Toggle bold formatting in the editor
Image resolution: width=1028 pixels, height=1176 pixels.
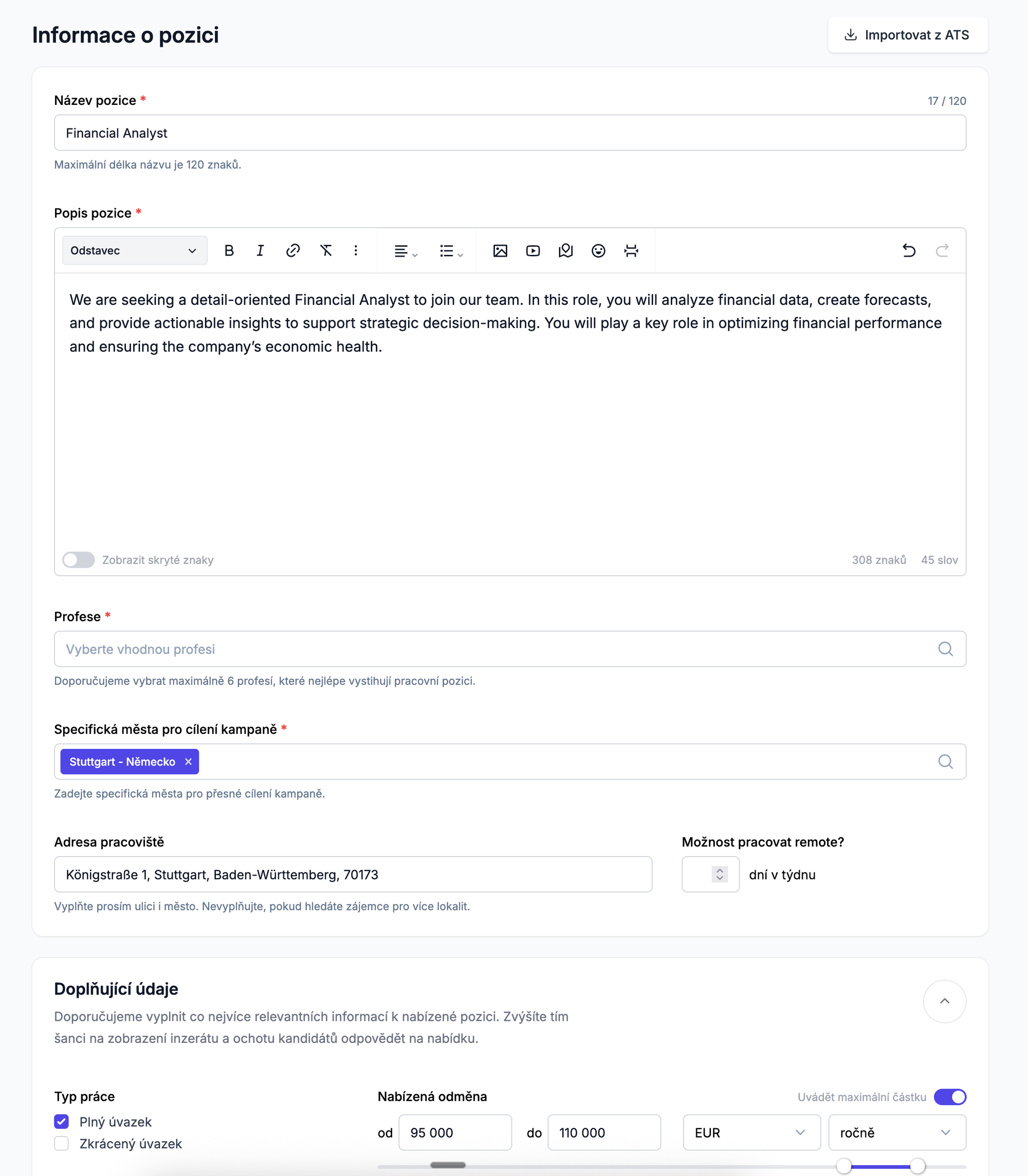coord(229,251)
